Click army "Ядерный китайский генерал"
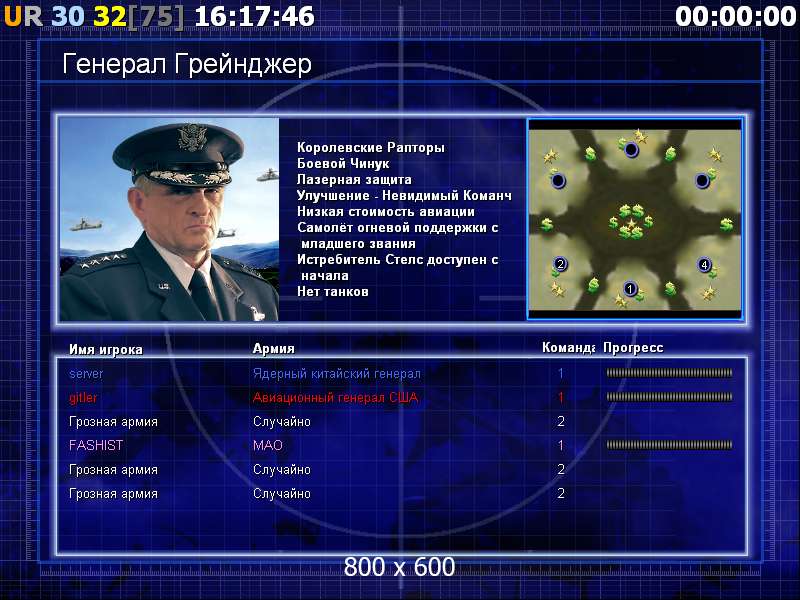Viewport: 800px width, 600px height. click(337, 374)
